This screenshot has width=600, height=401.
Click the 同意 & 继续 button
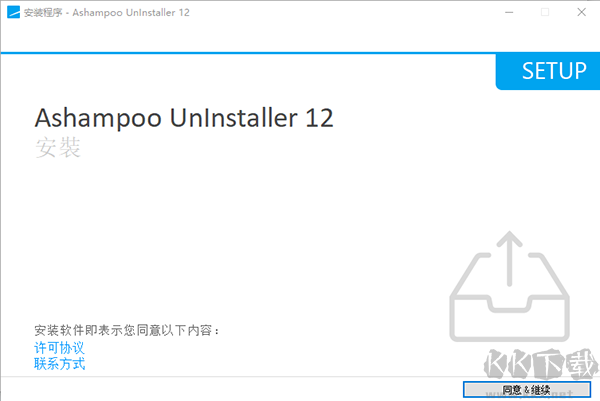pyautogui.click(x=527, y=390)
